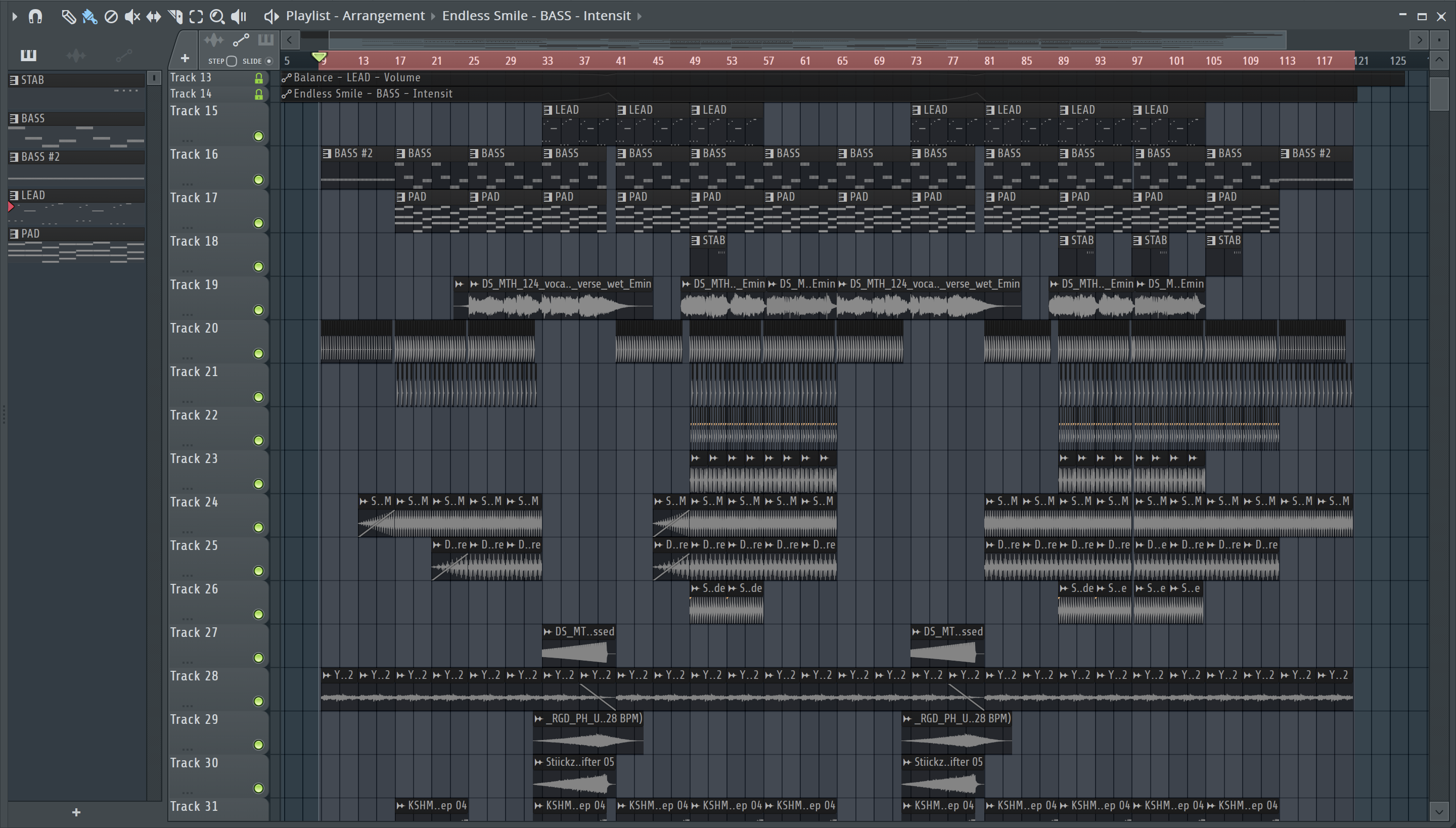Select the Select tool
The width and height of the screenshot is (1456, 828).
click(x=196, y=17)
